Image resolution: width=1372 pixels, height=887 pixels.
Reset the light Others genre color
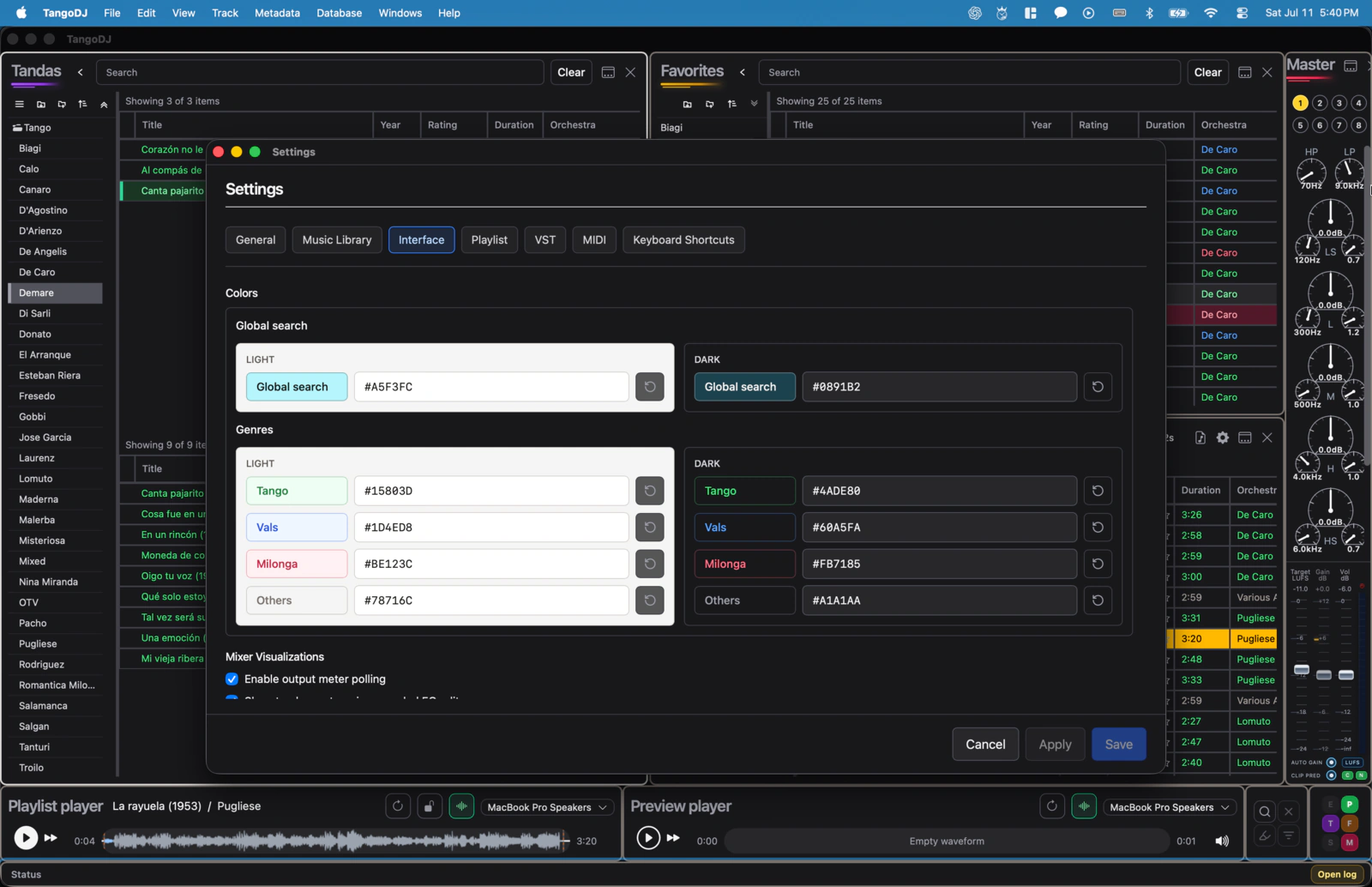650,600
